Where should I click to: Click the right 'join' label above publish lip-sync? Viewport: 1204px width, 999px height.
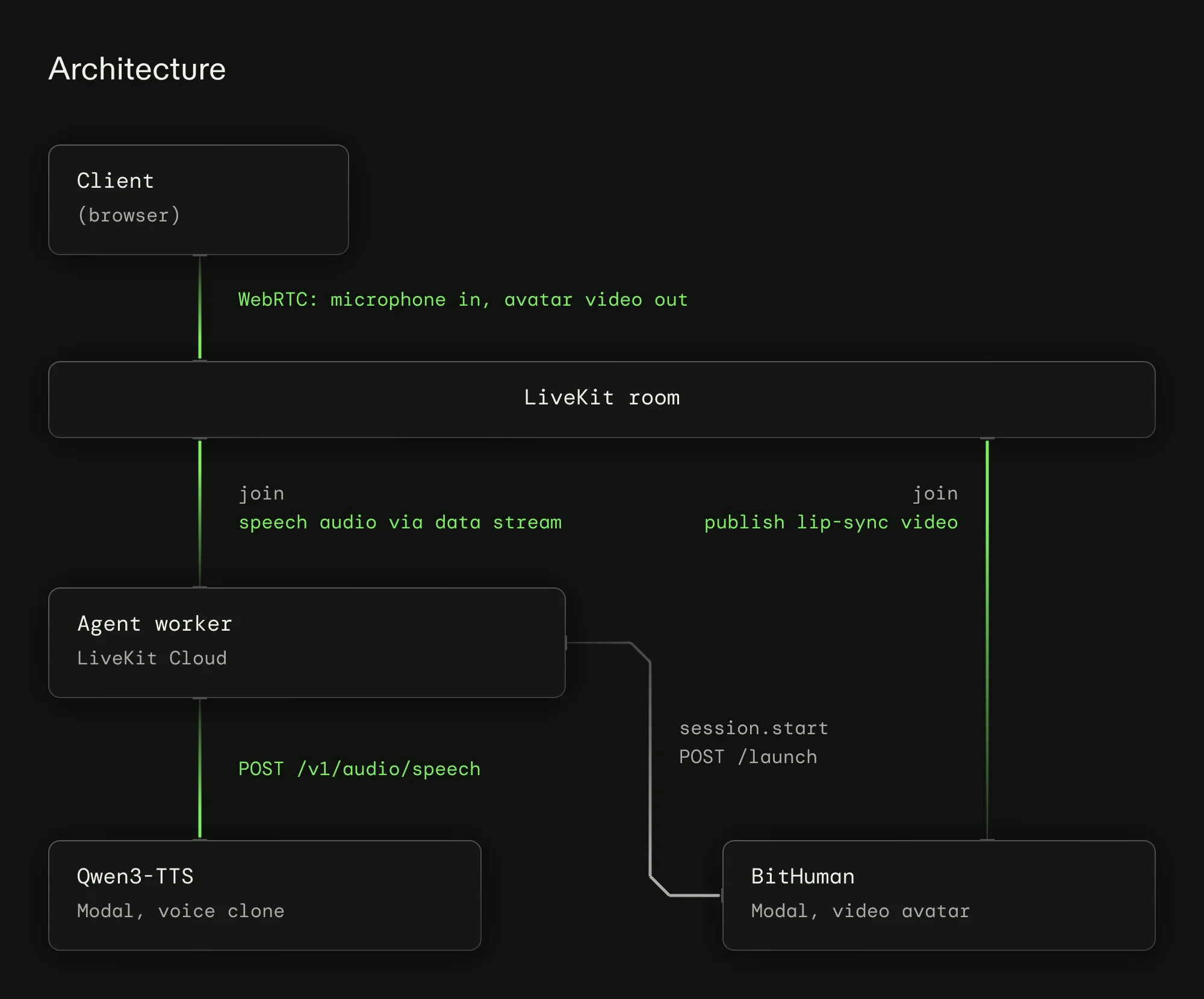[936, 493]
